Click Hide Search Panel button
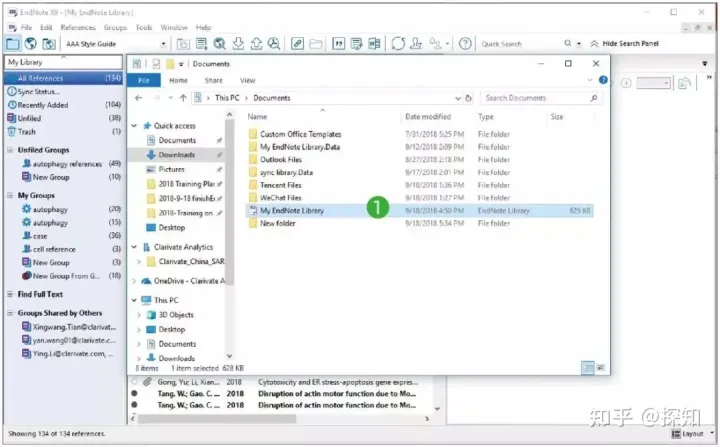 [x=624, y=44]
